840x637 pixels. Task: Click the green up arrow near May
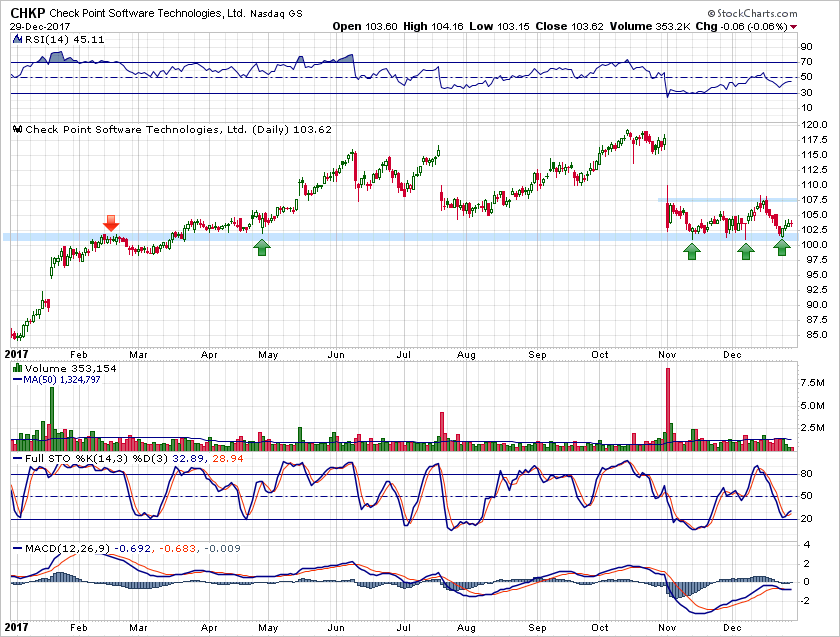(262, 246)
